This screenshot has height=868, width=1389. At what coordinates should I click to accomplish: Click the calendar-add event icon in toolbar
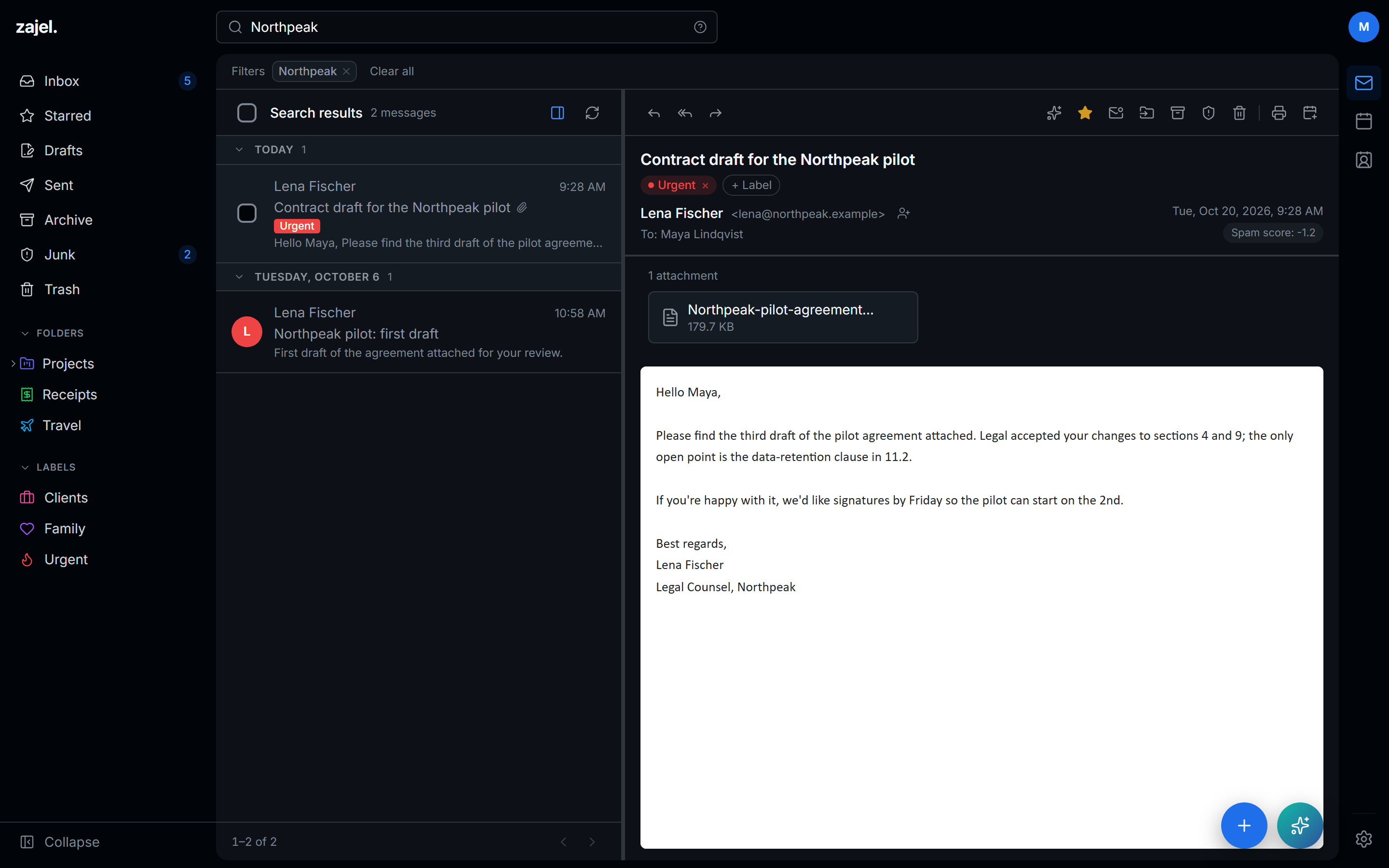(x=1310, y=113)
